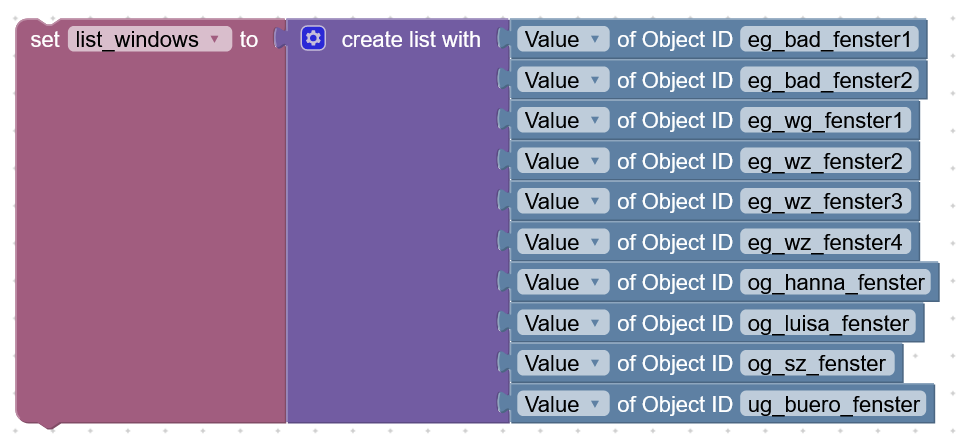The width and height of the screenshot is (956, 441).
Task: Open Value dropdown for ug_buero_fenster
Action: [563, 404]
